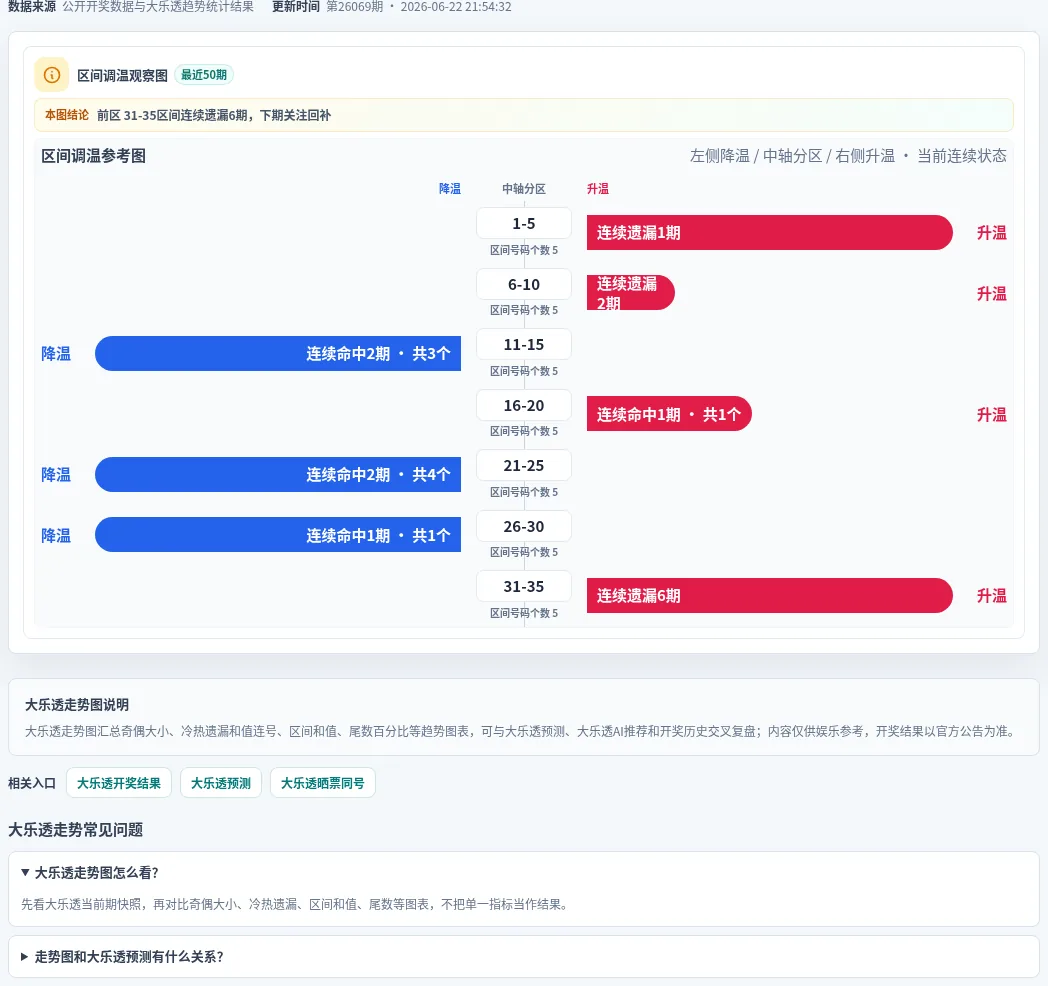Click the red 连续遗漏 2期 bar
Screen dimensions: 1048x986
(x=630, y=293)
